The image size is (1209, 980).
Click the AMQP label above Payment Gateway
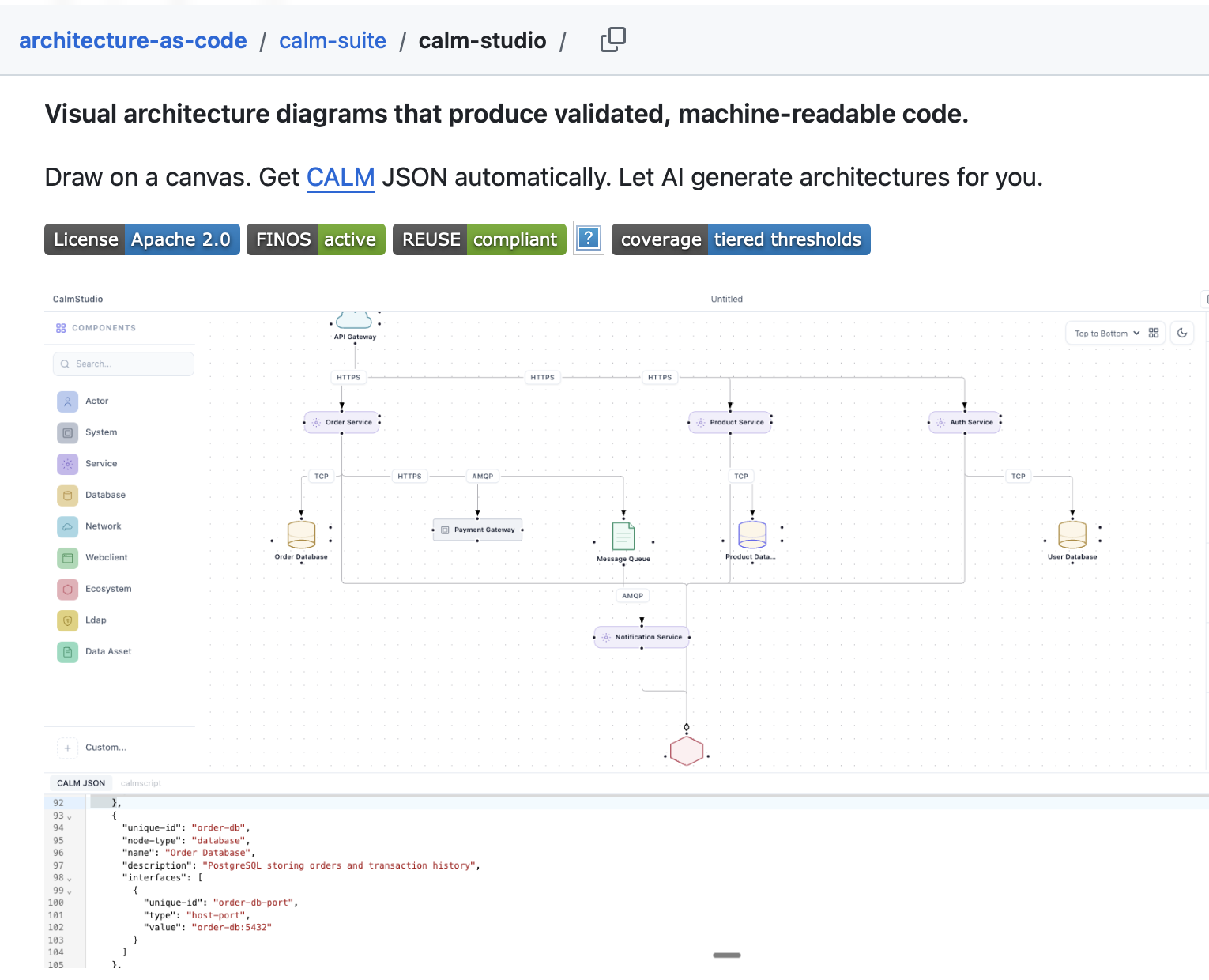click(x=483, y=477)
